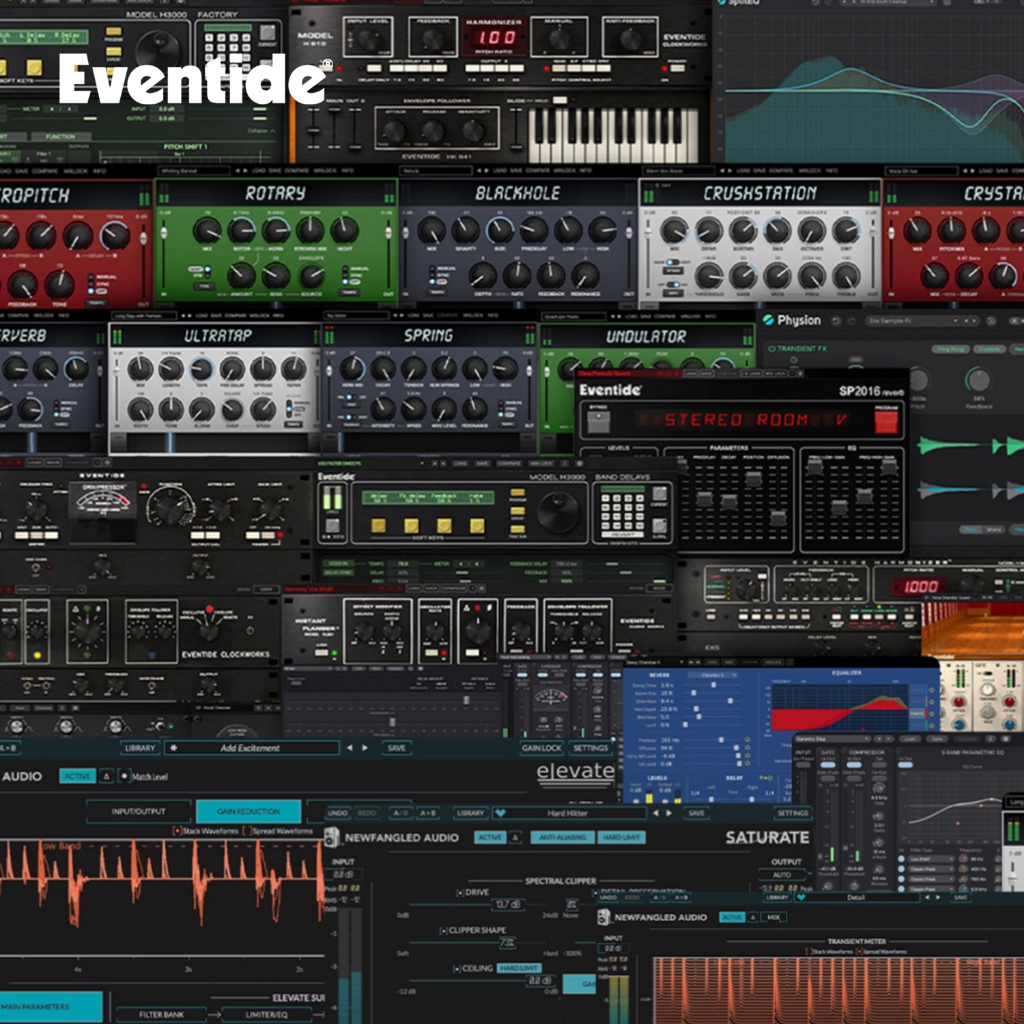Enable Stack Waveforms checkbox in Elevate
The height and width of the screenshot is (1024, 1024).
(176, 831)
